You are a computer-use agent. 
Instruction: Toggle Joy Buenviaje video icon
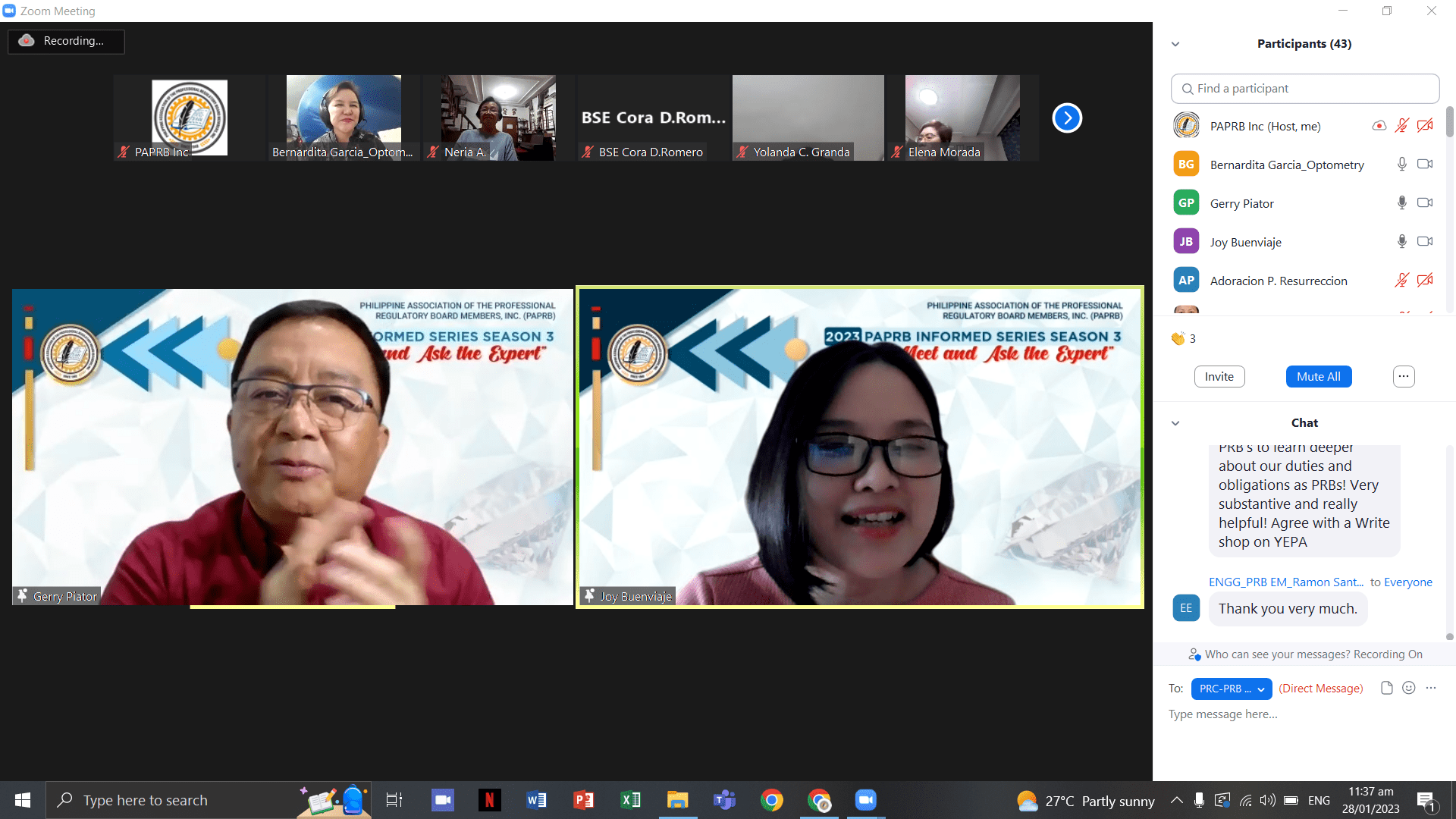tap(1425, 241)
